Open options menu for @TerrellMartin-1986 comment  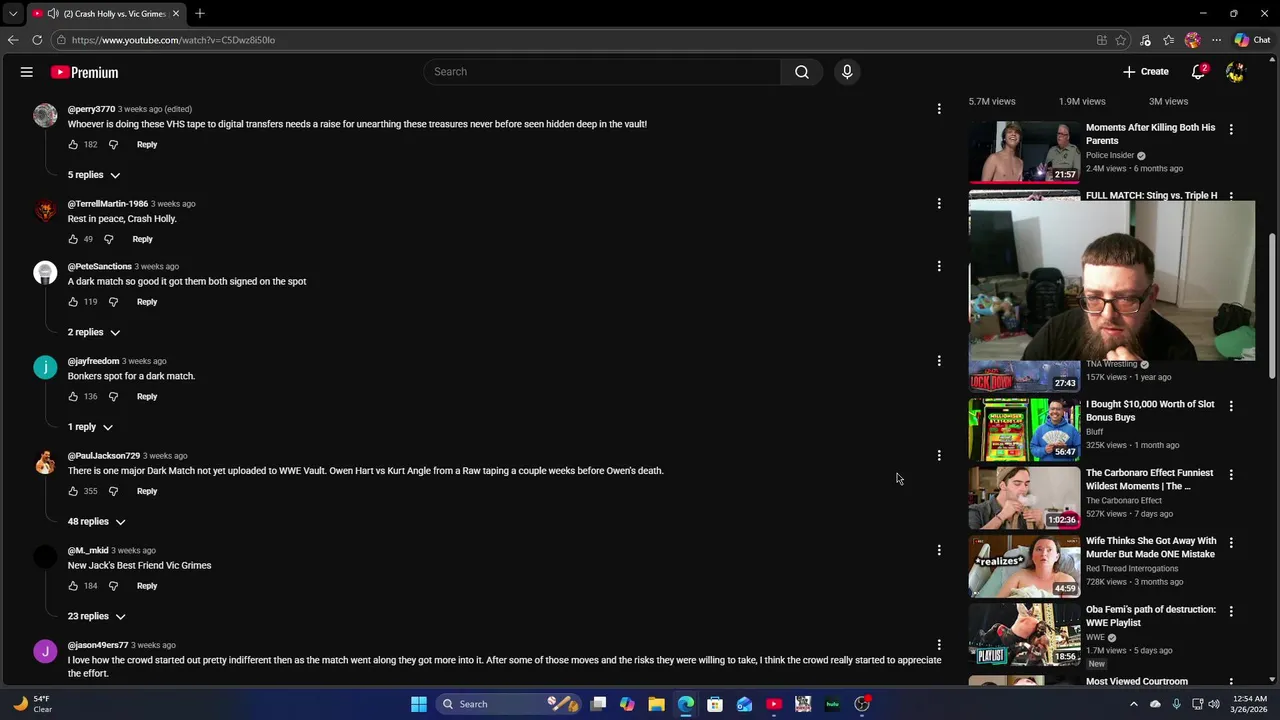[939, 203]
